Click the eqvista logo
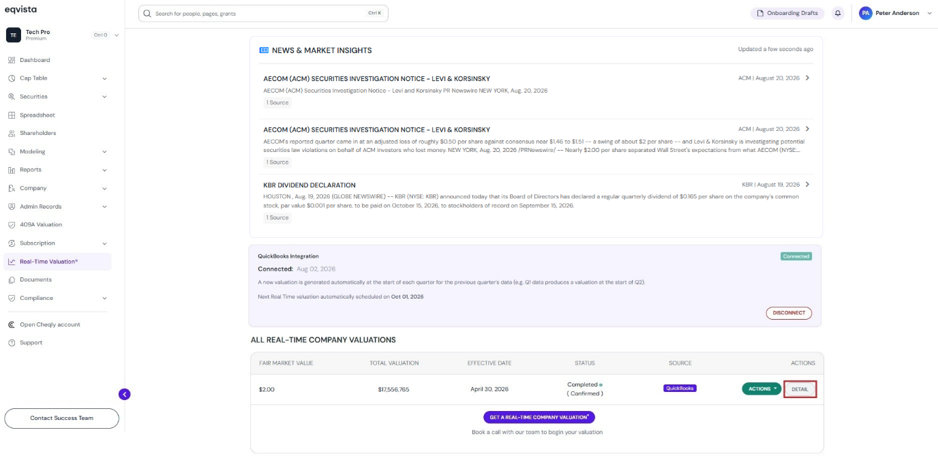 coord(21,9)
